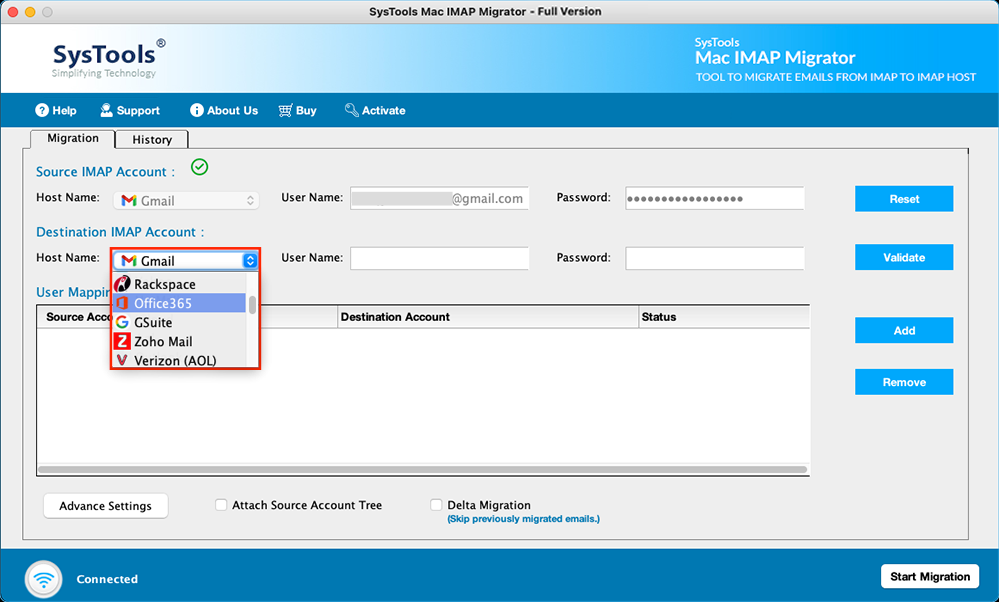Switch to the Migration tab
The image size is (999, 602).
73,138
